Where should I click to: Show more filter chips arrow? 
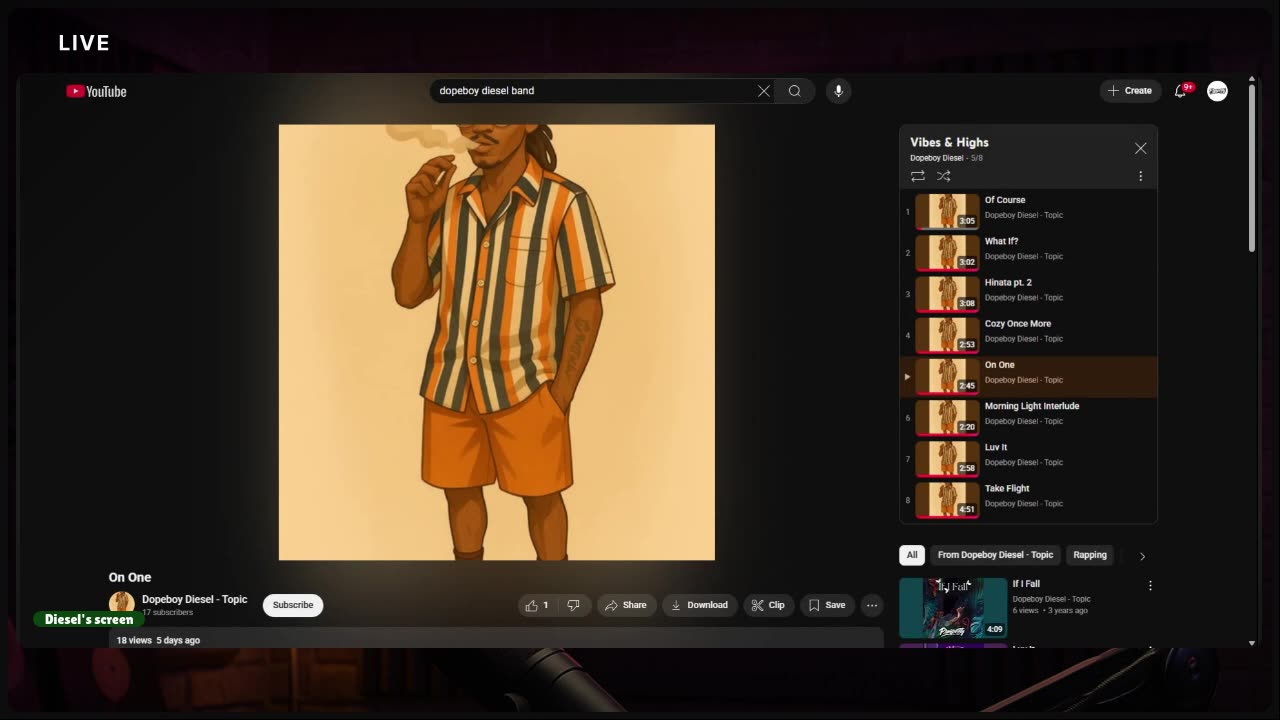[x=1142, y=556]
